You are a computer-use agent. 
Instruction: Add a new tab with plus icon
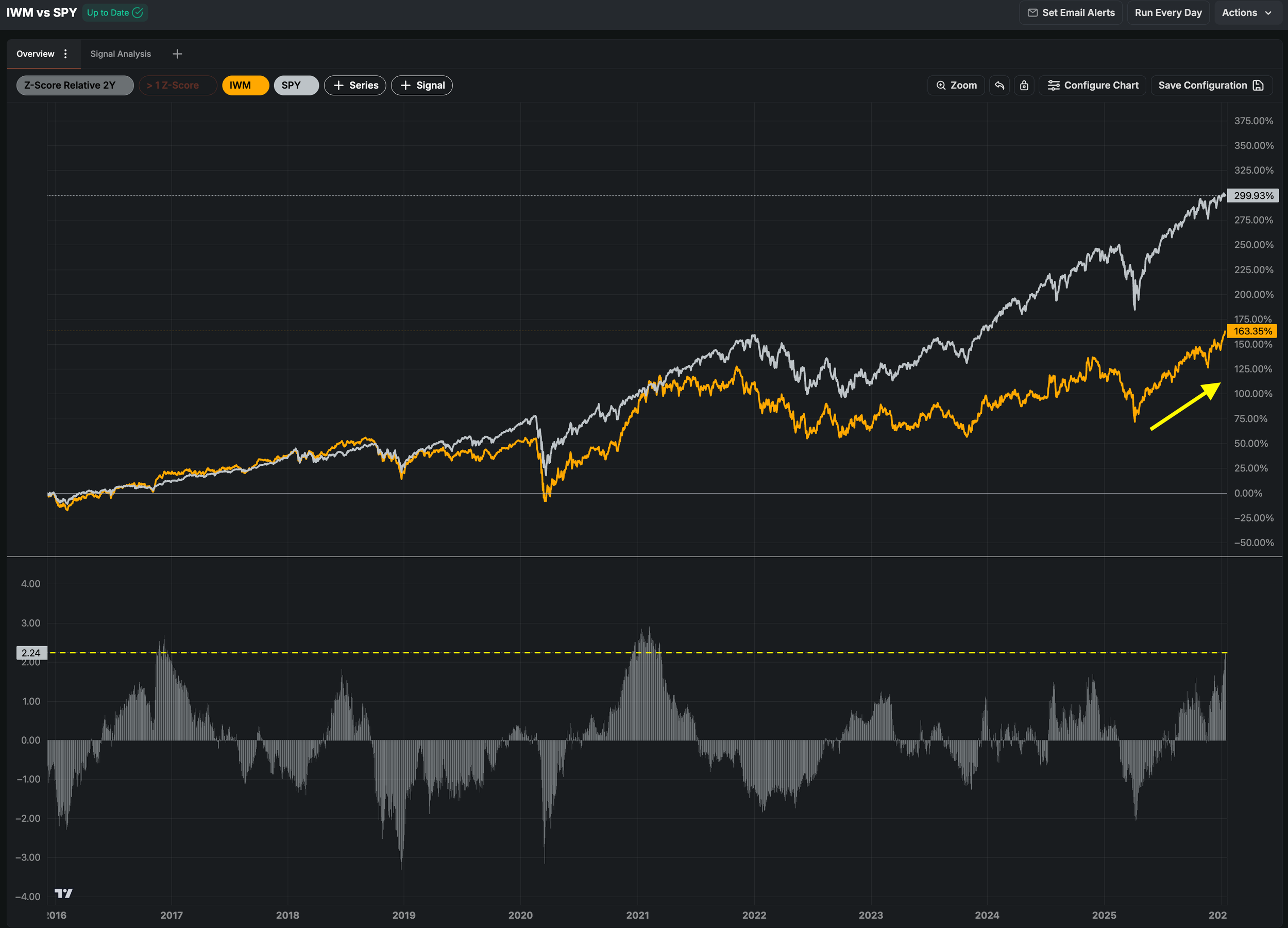pos(177,54)
